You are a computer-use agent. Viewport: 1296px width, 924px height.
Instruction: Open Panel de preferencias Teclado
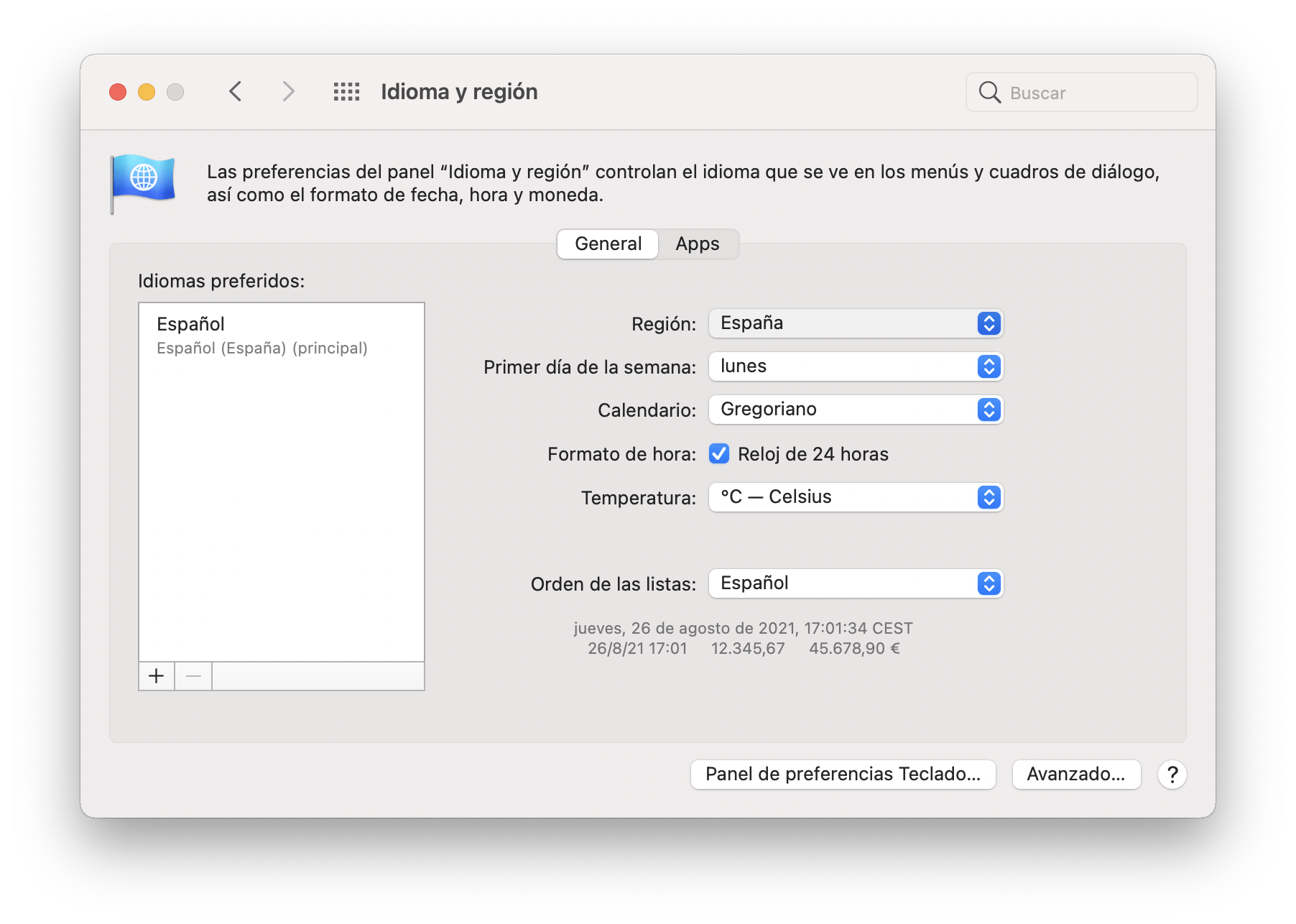842,775
